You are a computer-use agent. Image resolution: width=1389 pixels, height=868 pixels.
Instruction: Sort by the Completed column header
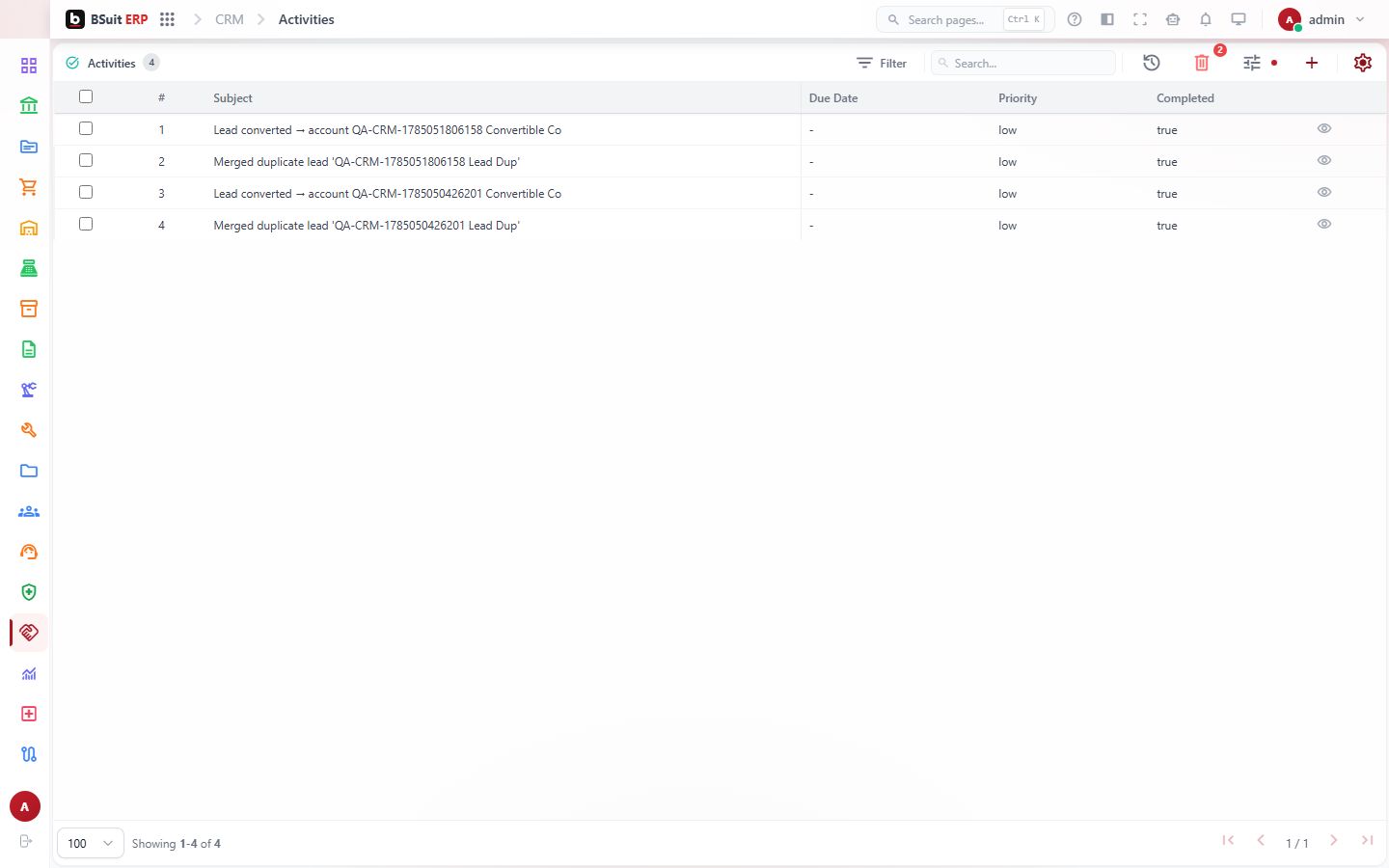click(1185, 98)
